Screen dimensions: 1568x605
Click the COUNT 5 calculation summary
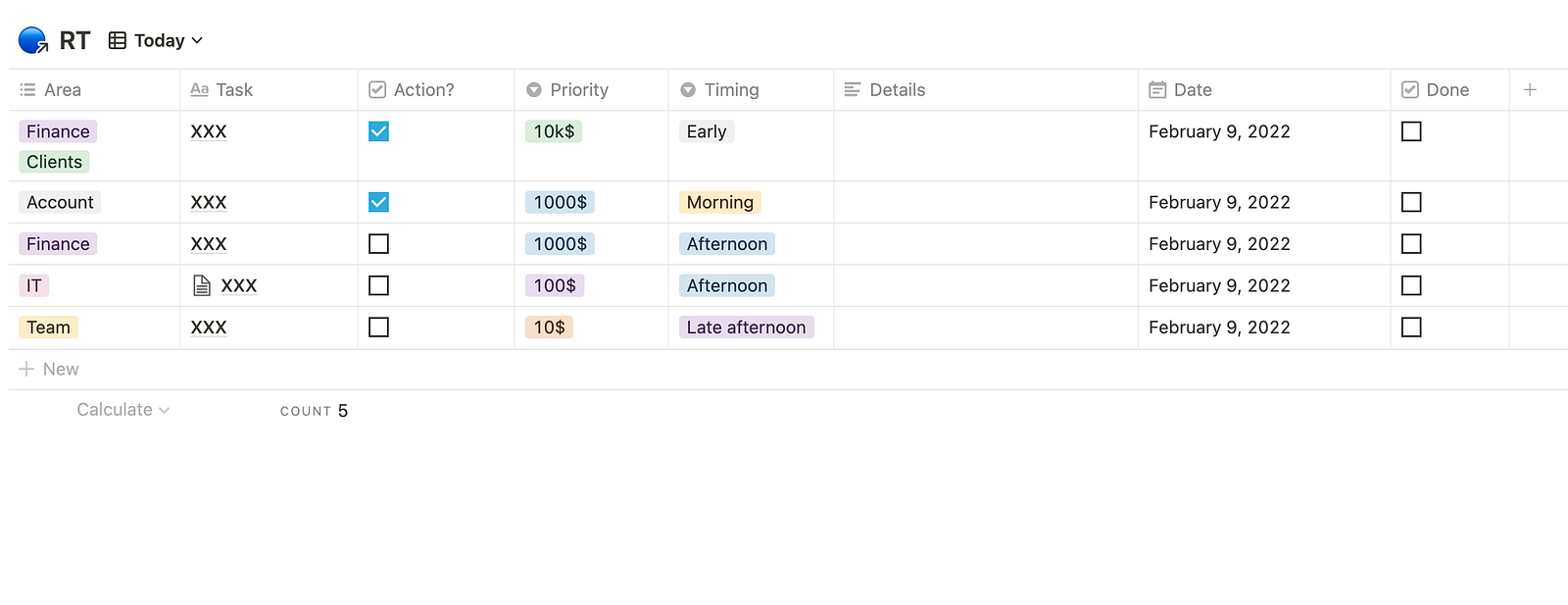pyautogui.click(x=314, y=411)
